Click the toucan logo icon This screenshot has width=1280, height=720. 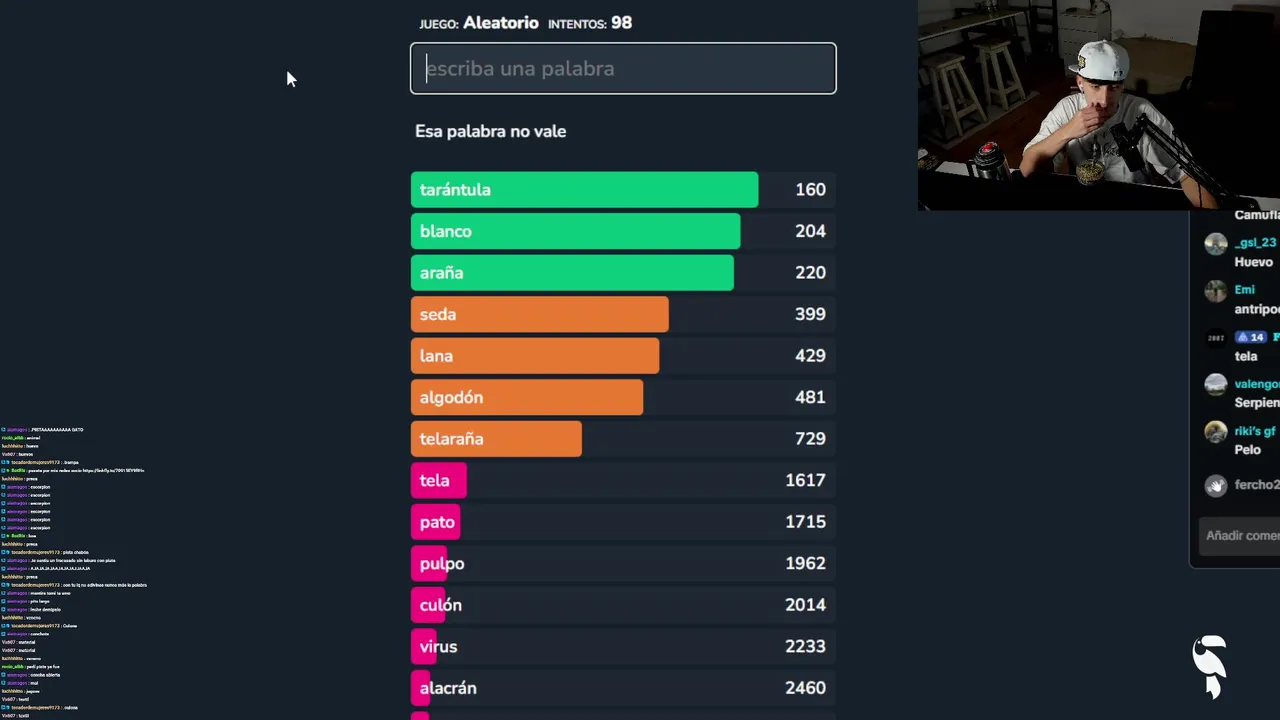1210,666
